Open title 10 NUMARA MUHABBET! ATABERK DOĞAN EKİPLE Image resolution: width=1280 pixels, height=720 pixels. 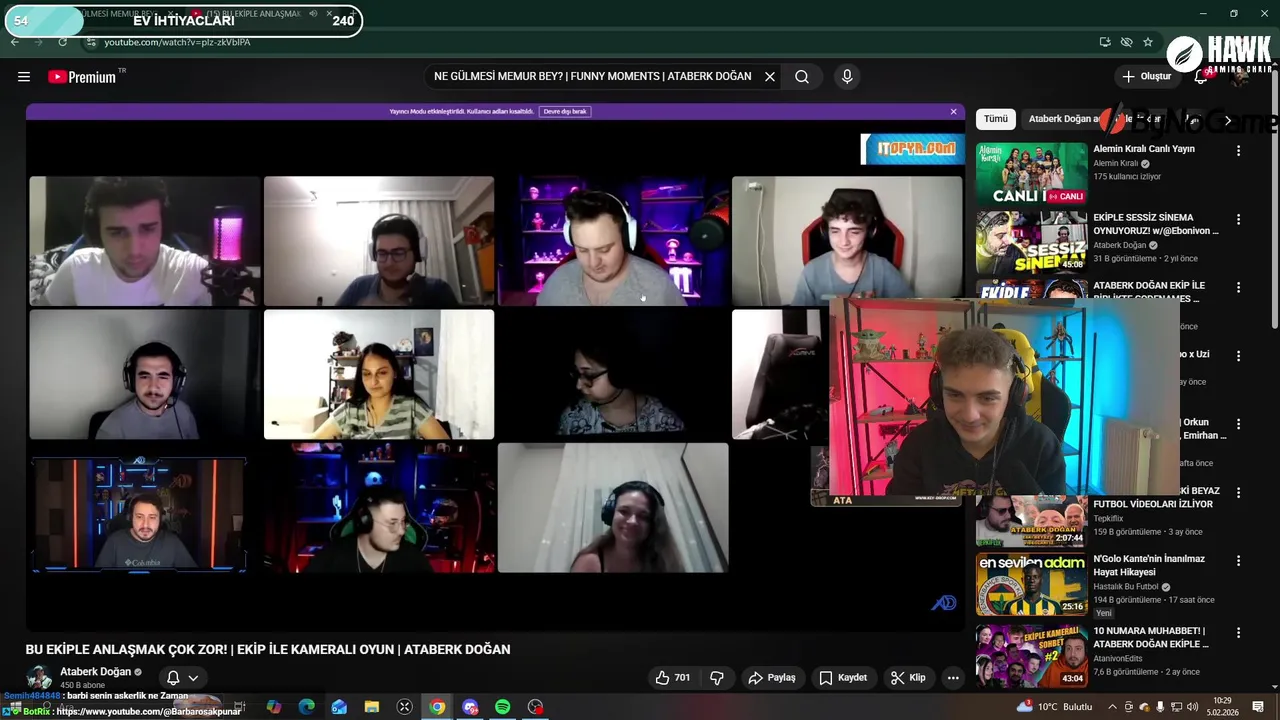[x=1150, y=637]
